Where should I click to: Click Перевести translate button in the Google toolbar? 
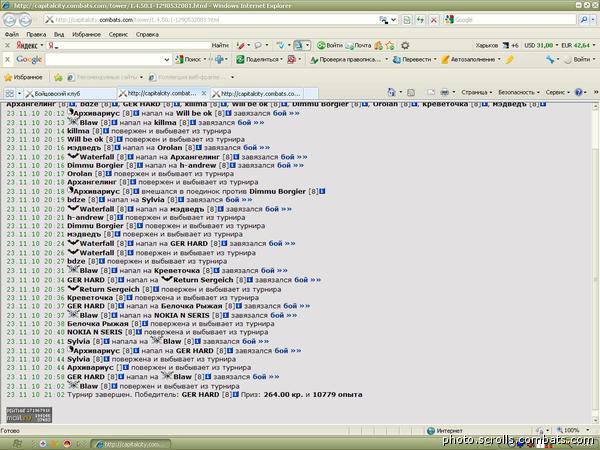point(412,59)
